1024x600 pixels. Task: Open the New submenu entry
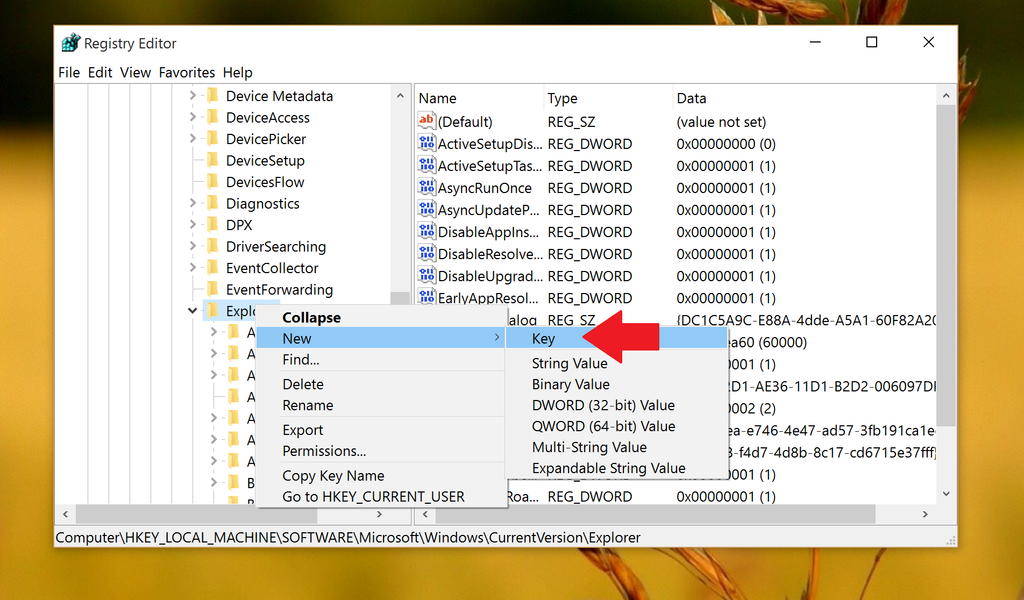[x=381, y=338]
